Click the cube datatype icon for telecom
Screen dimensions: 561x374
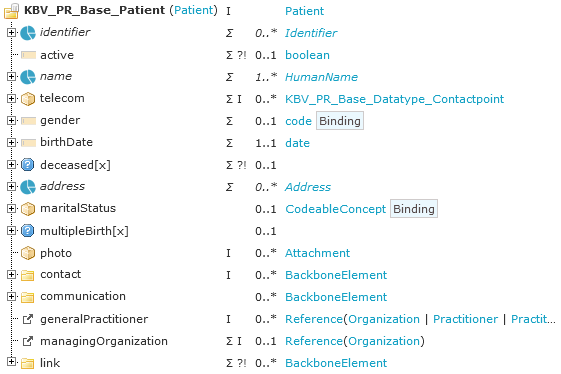(x=28, y=99)
